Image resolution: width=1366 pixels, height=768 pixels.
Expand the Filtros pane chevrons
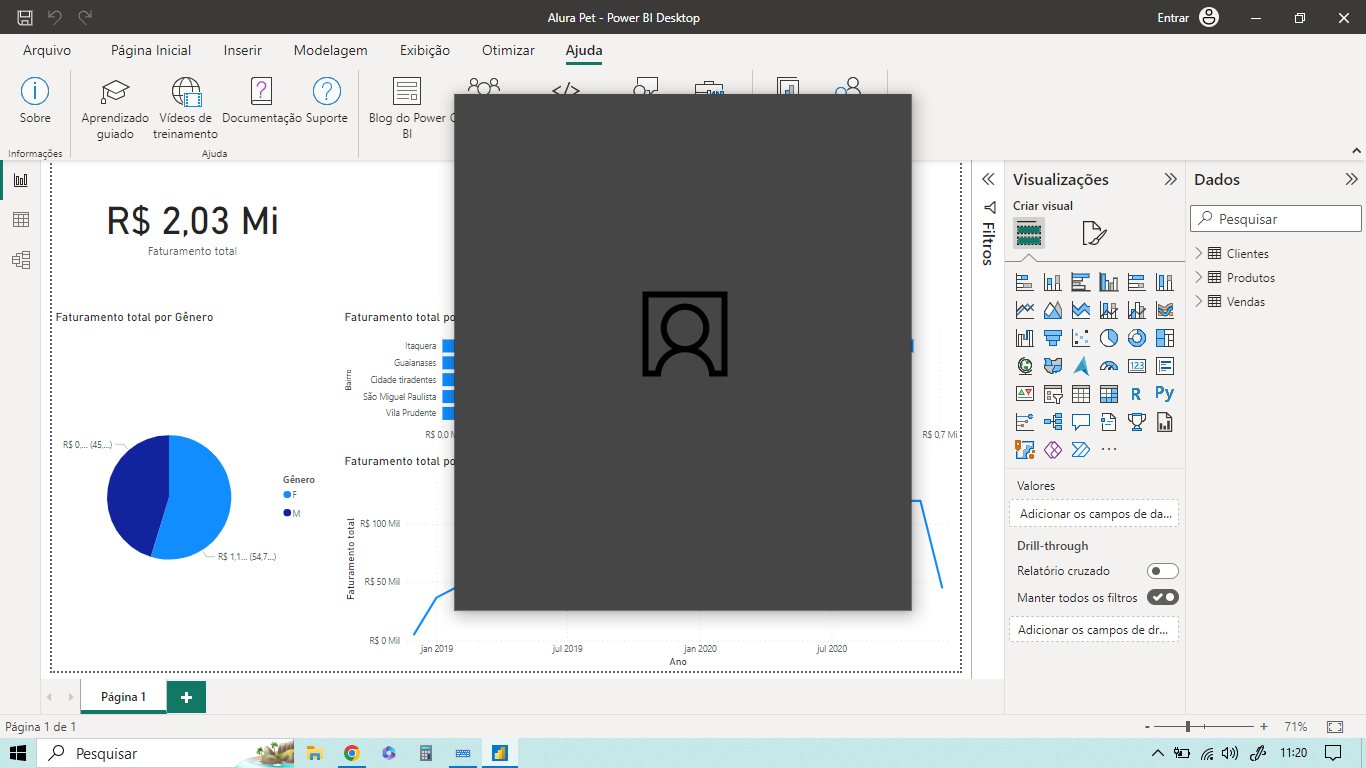988,179
